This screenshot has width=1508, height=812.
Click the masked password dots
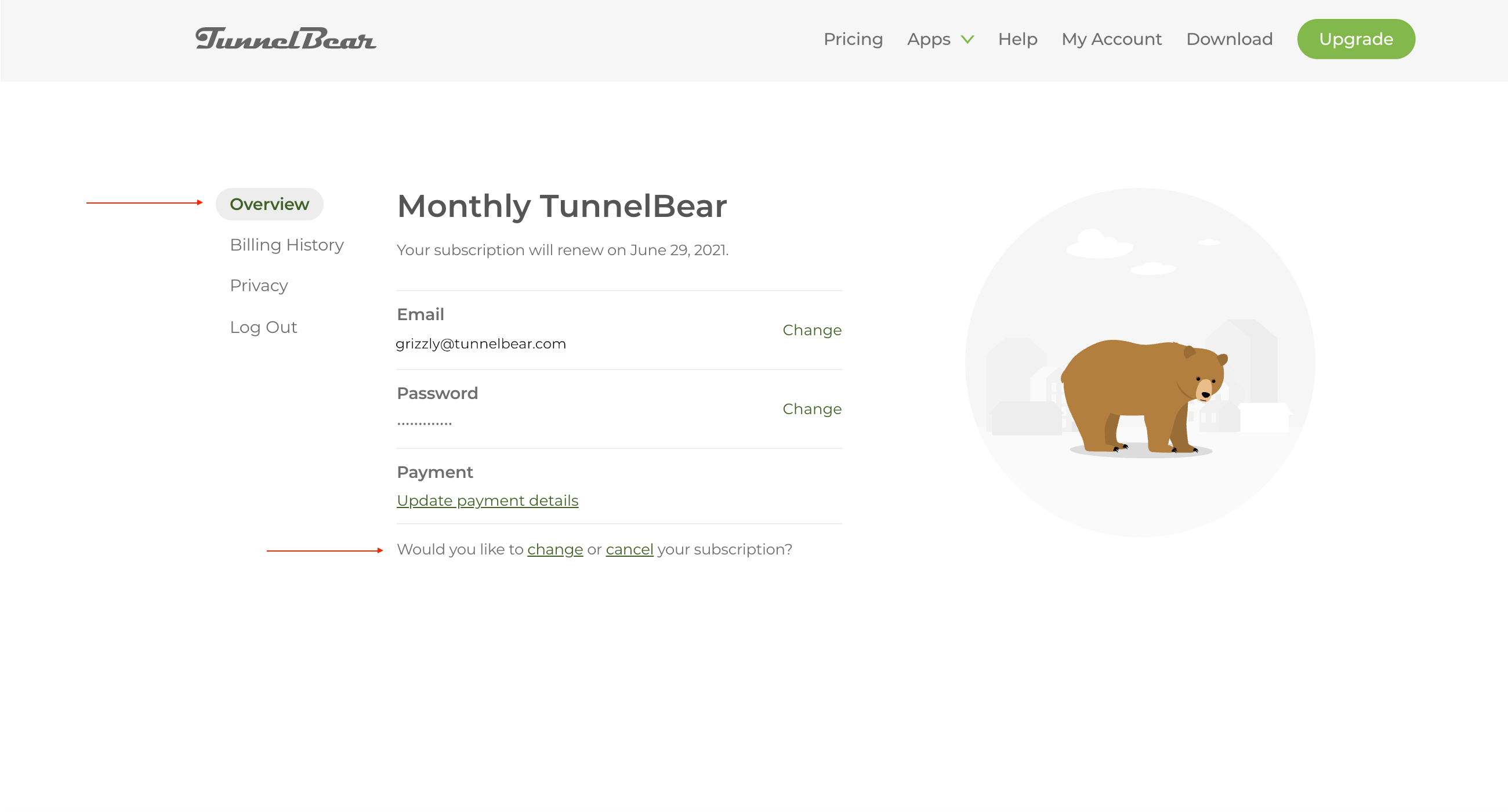(x=425, y=423)
